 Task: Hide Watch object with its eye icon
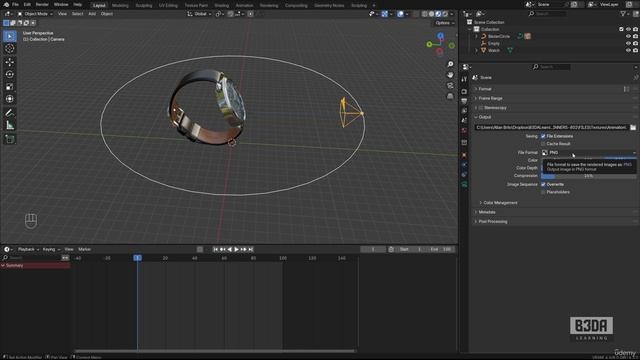[628, 50]
